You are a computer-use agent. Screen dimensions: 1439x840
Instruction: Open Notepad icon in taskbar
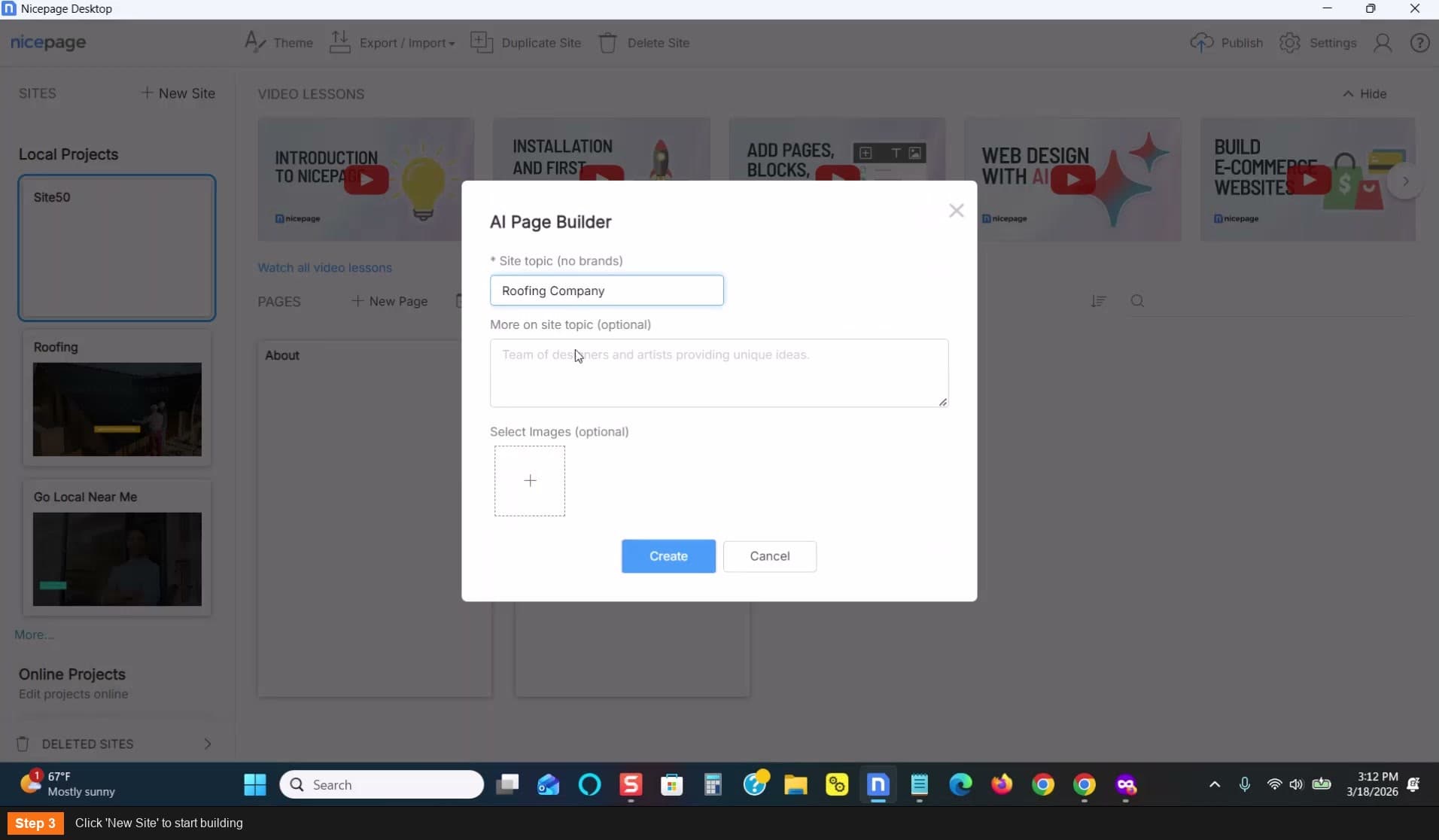click(919, 784)
